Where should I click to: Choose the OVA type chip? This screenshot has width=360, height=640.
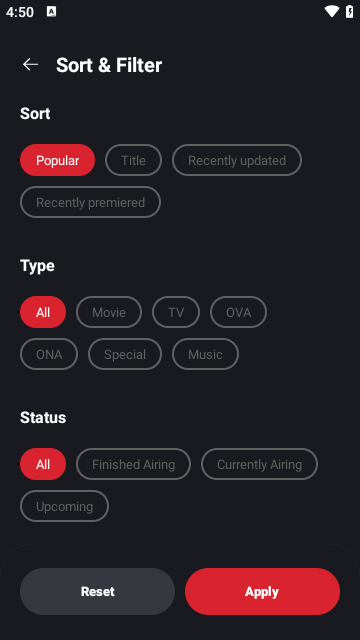tap(238, 312)
